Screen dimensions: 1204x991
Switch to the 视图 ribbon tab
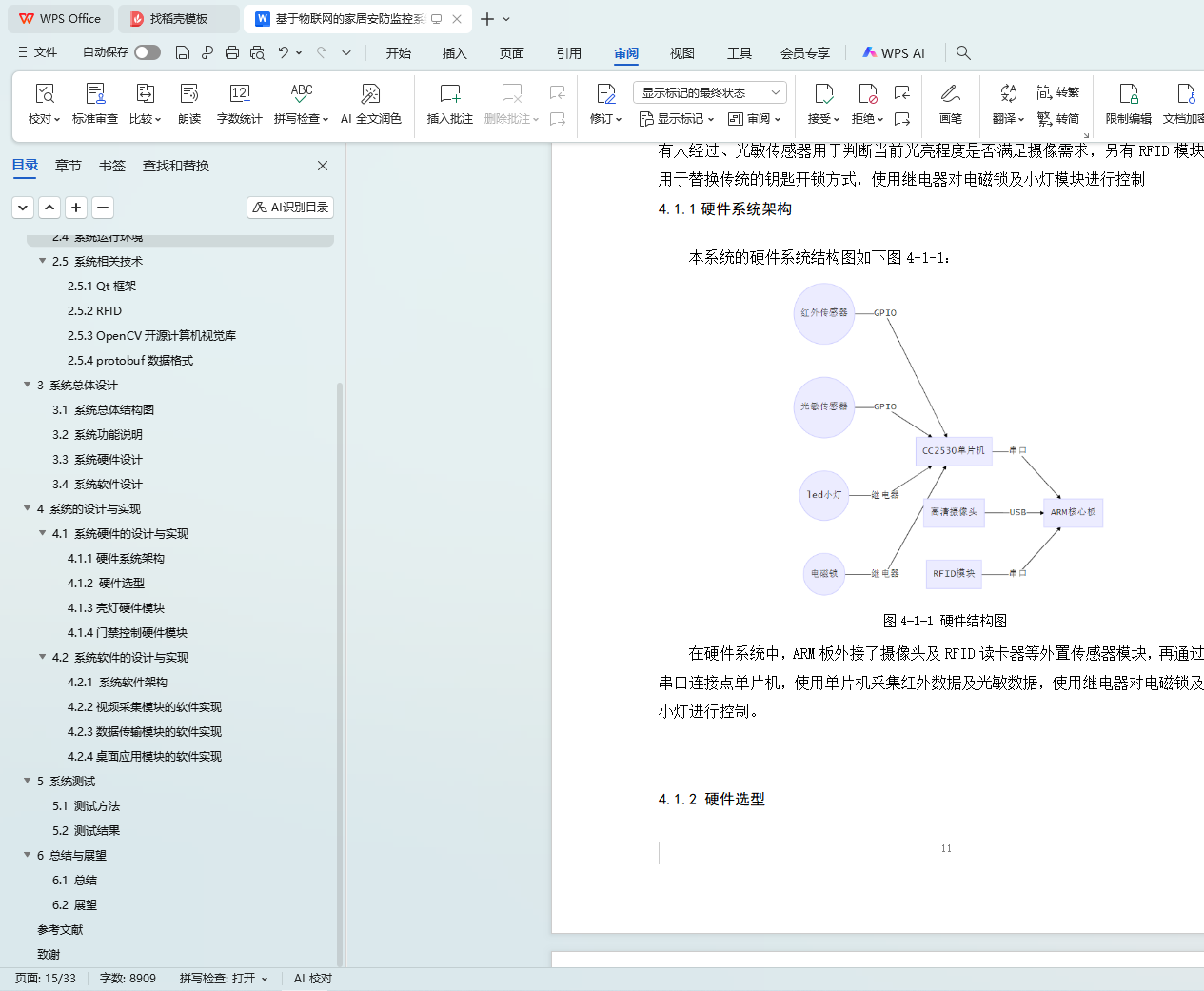681,53
